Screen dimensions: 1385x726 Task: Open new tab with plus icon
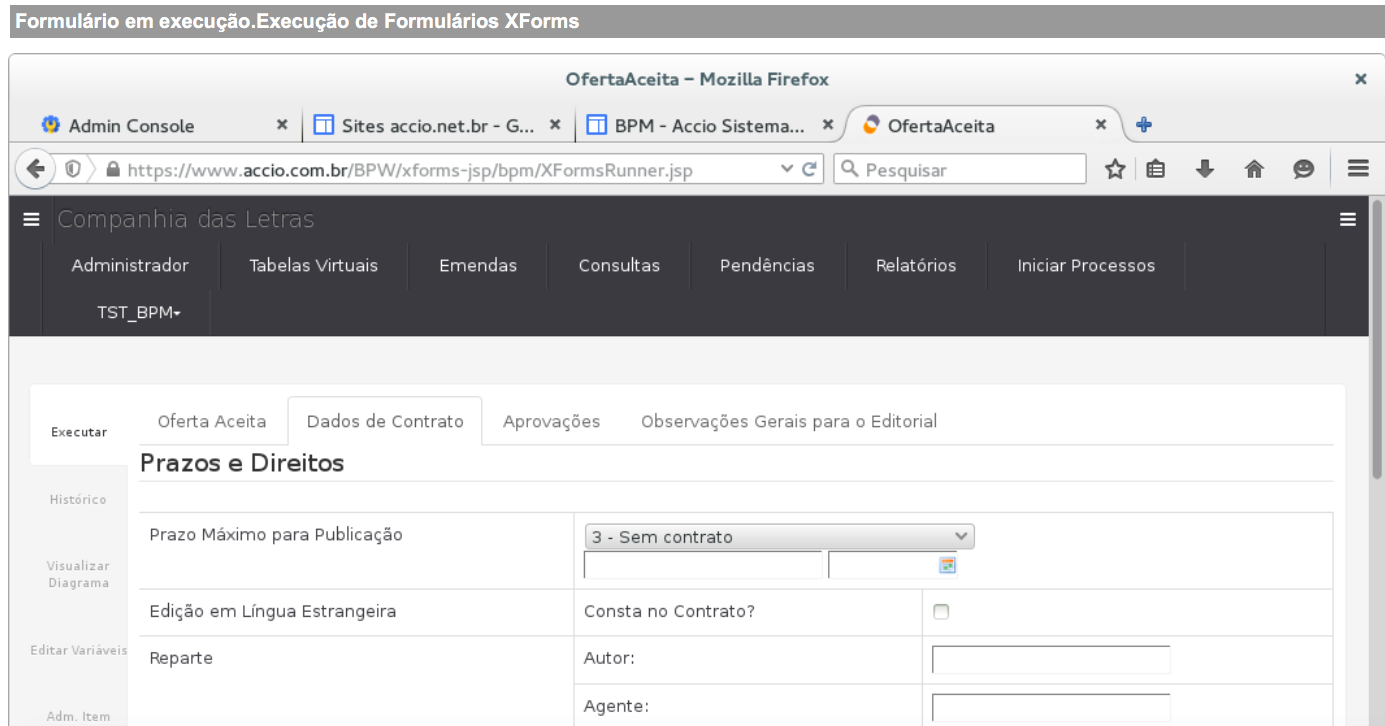coord(1144,125)
